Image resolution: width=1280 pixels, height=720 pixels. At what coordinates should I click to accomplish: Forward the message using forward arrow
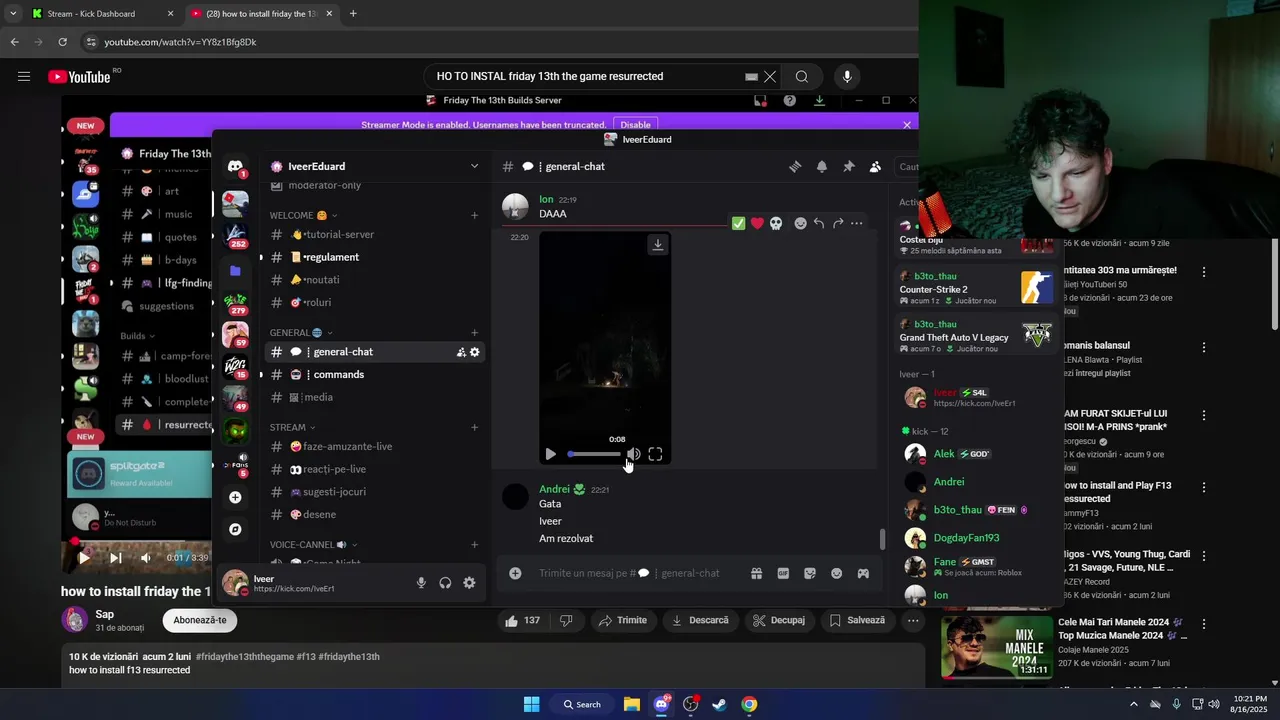coord(838,223)
